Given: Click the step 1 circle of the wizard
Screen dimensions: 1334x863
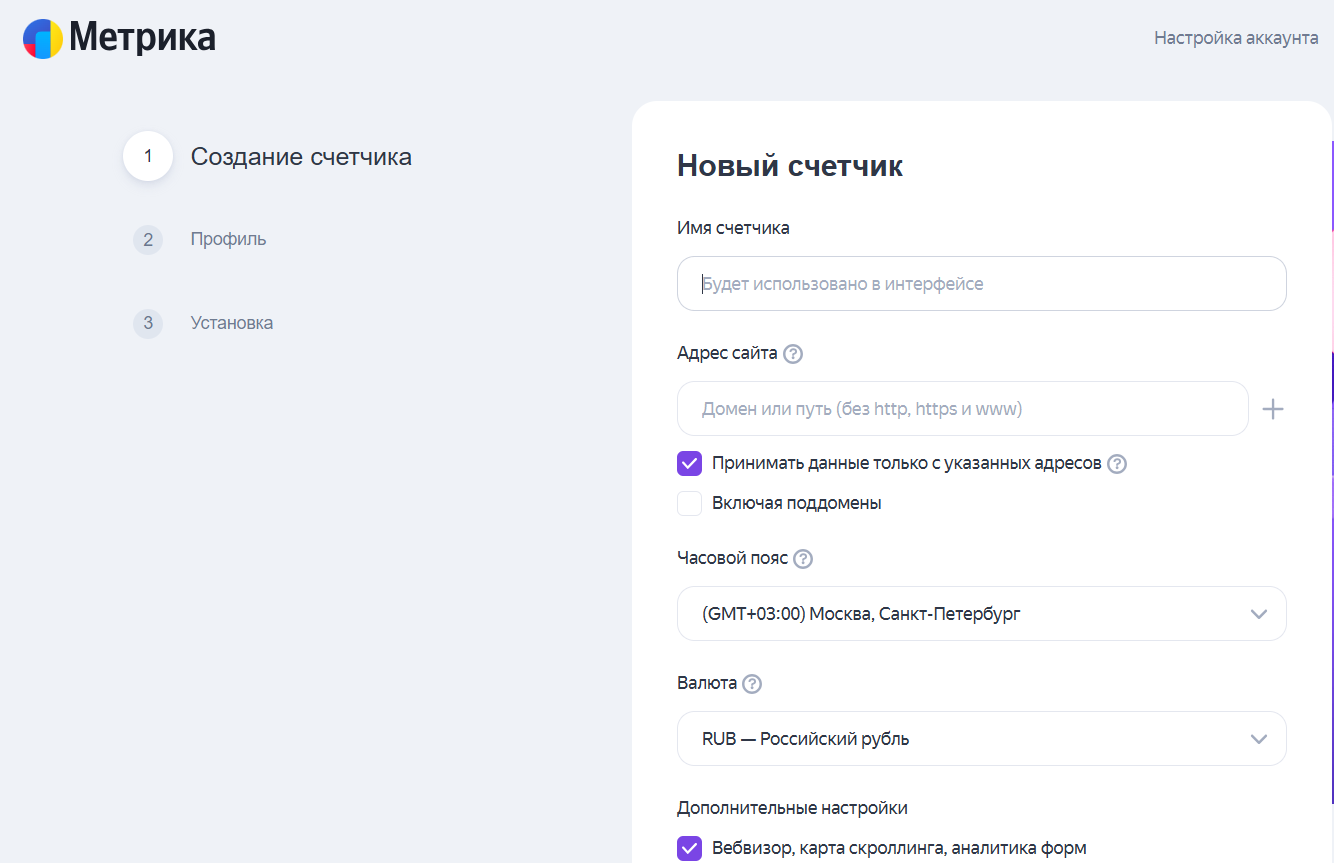Looking at the screenshot, I should 147,156.
